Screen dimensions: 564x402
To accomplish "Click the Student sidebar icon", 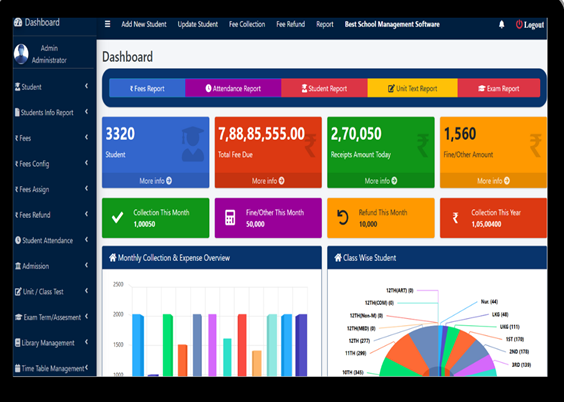I will [17, 87].
